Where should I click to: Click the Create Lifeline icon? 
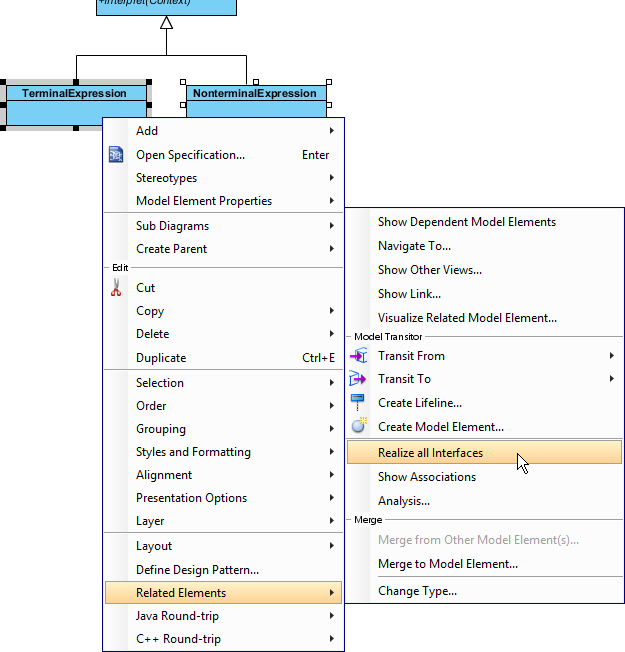(357, 402)
